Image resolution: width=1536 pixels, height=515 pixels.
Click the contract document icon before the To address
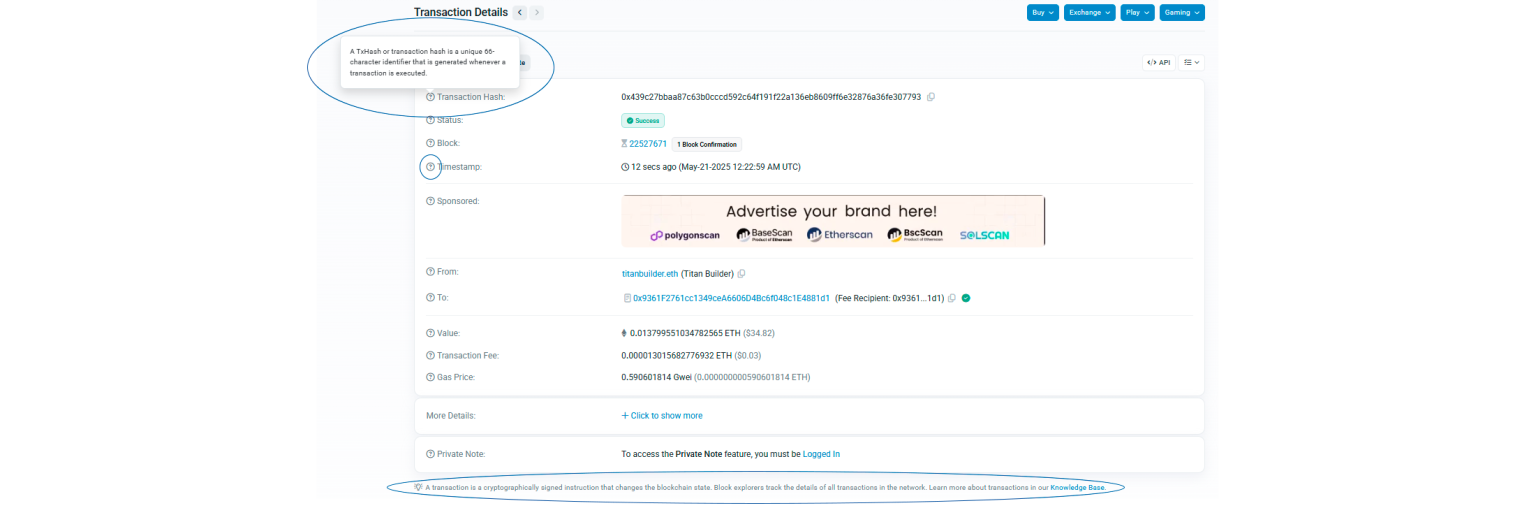[627, 298]
